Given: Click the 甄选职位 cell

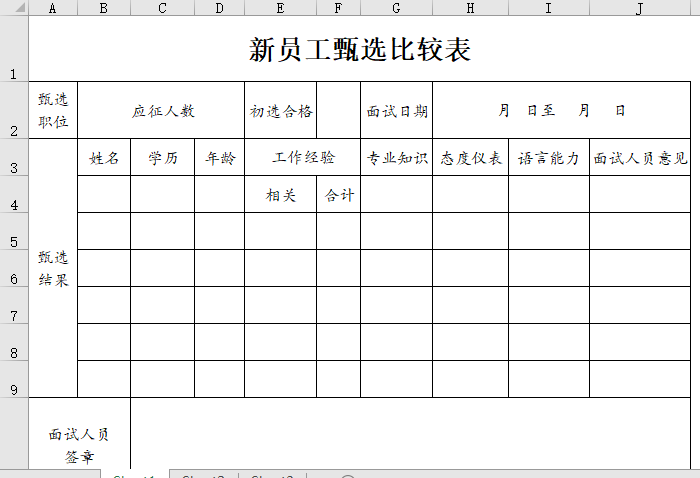Looking at the screenshot, I should (53, 111).
